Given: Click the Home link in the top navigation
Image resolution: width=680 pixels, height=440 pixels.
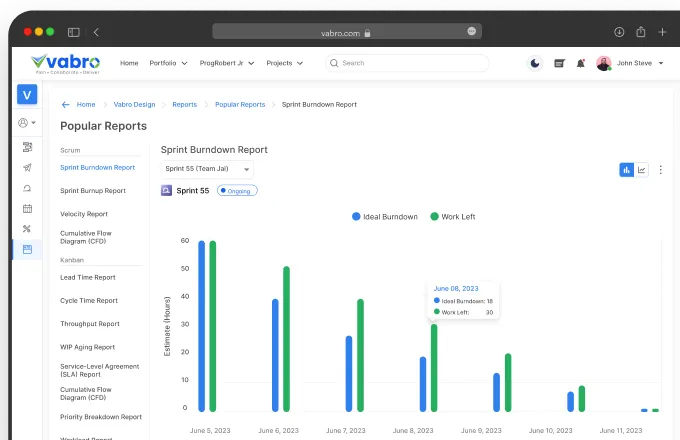Looking at the screenshot, I should click(x=129, y=63).
